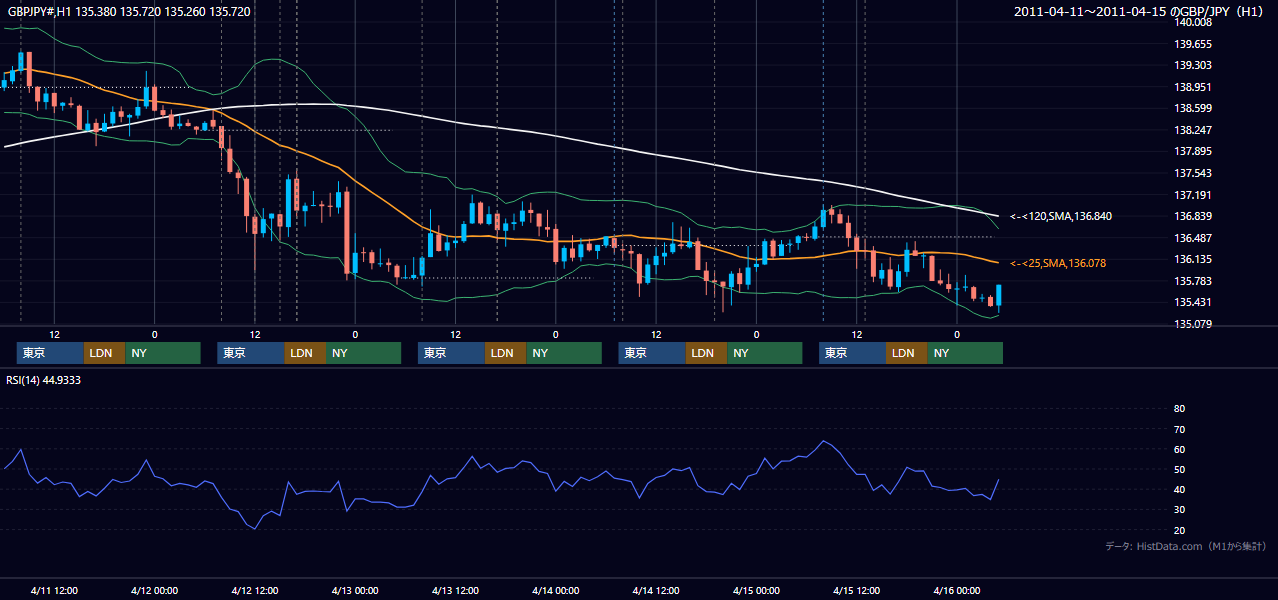Click price axis label 140.008
1278x600 pixels.
[x=1193, y=22]
